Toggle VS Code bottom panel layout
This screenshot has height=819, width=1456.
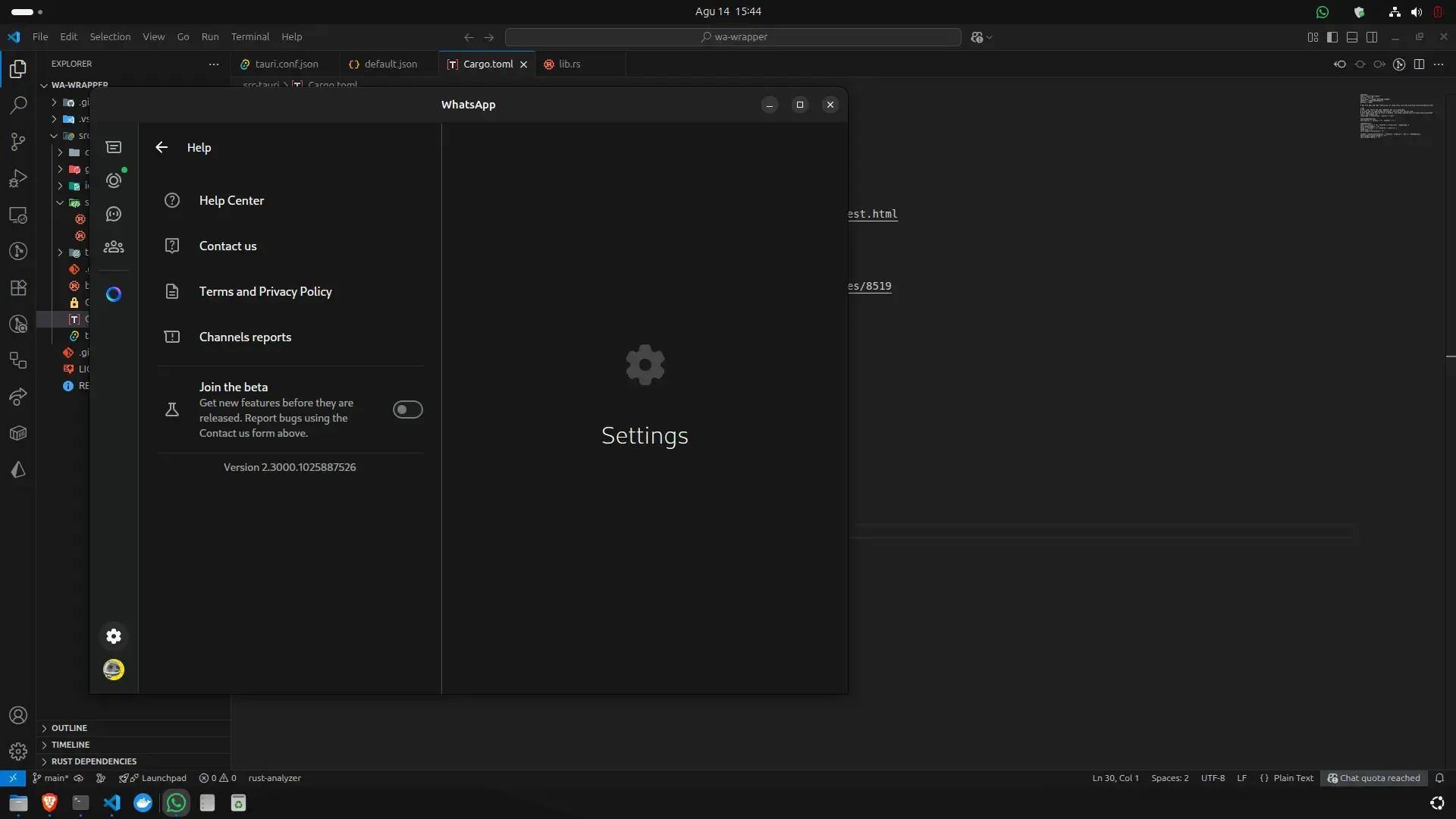[1352, 37]
